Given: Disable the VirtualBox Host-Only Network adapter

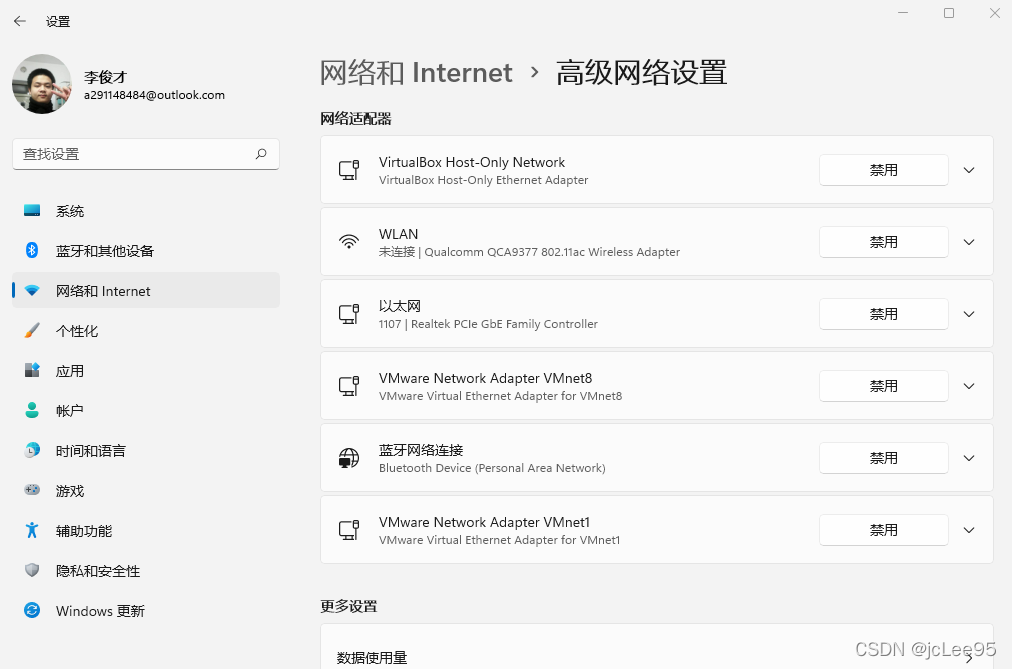Looking at the screenshot, I should [x=884, y=170].
